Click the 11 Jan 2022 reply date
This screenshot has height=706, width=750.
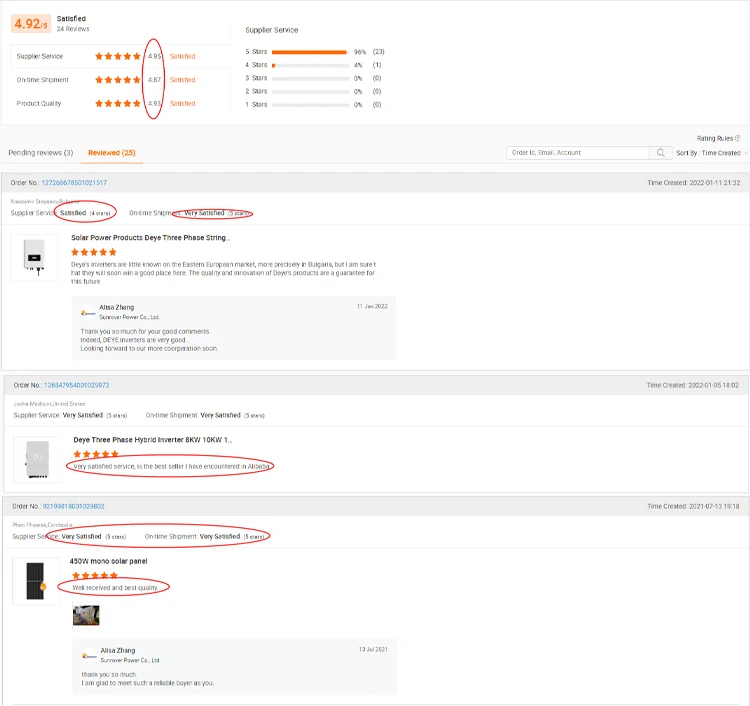[372, 306]
